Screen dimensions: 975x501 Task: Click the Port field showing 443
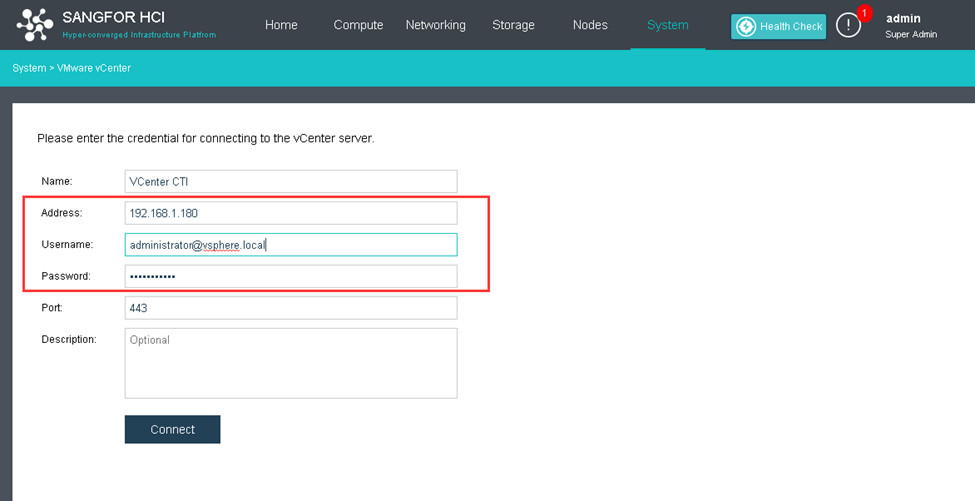[291, 308]
